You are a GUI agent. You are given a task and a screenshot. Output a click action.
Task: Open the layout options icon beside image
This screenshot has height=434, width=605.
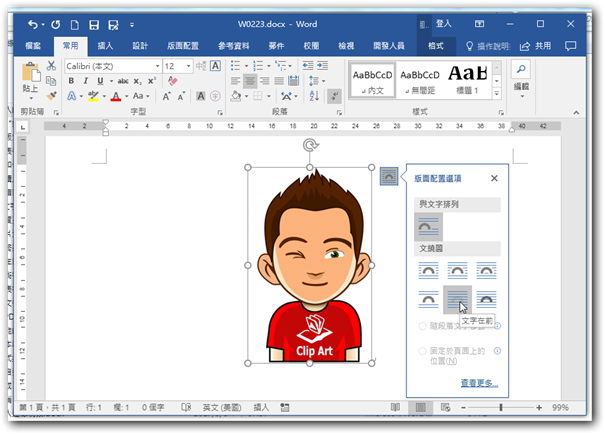pyautogui.click(x=389, y=176)
